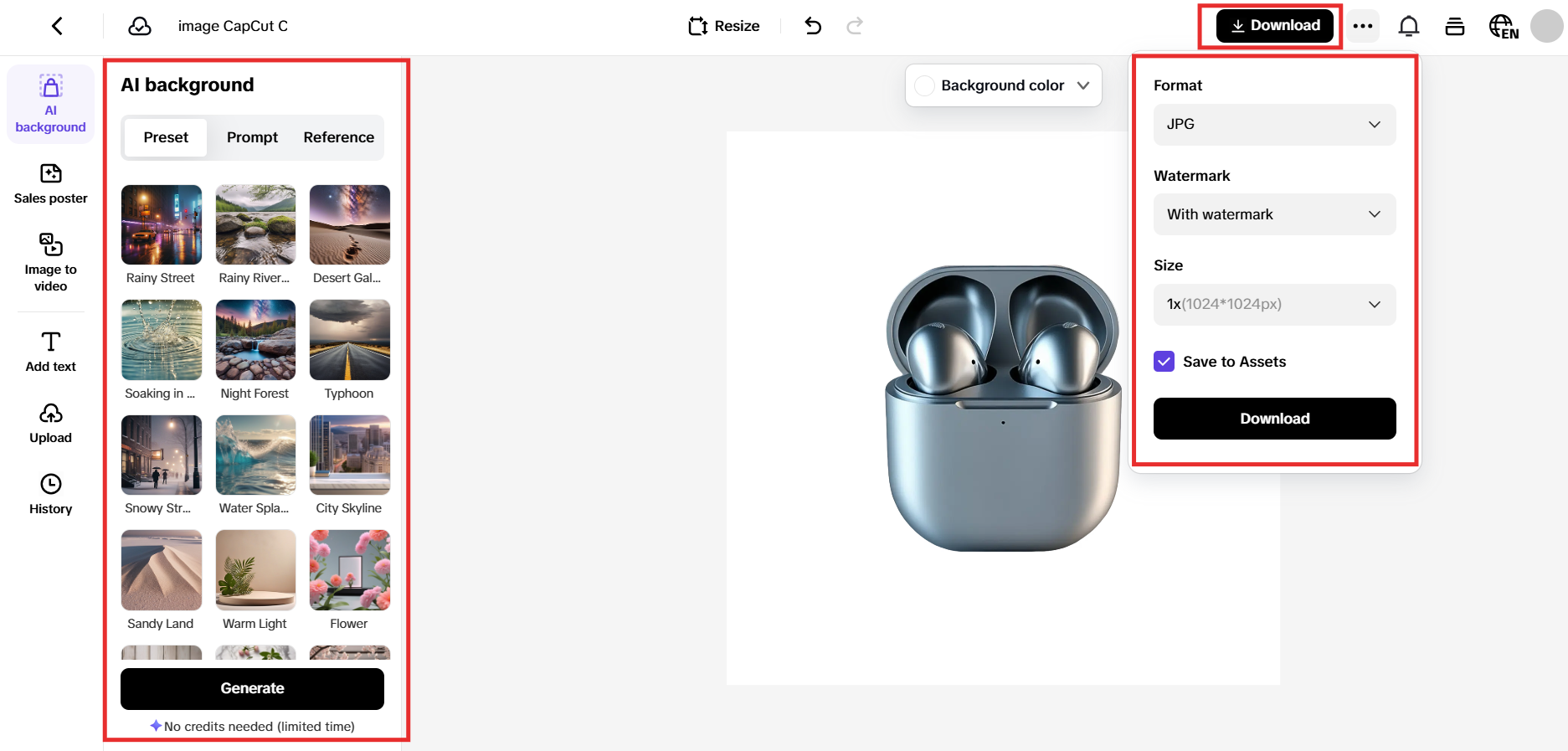1568x751 pixels.
Task: Click the Download button in export panel
Action: pyautogui.click(x=1274, y=419)
